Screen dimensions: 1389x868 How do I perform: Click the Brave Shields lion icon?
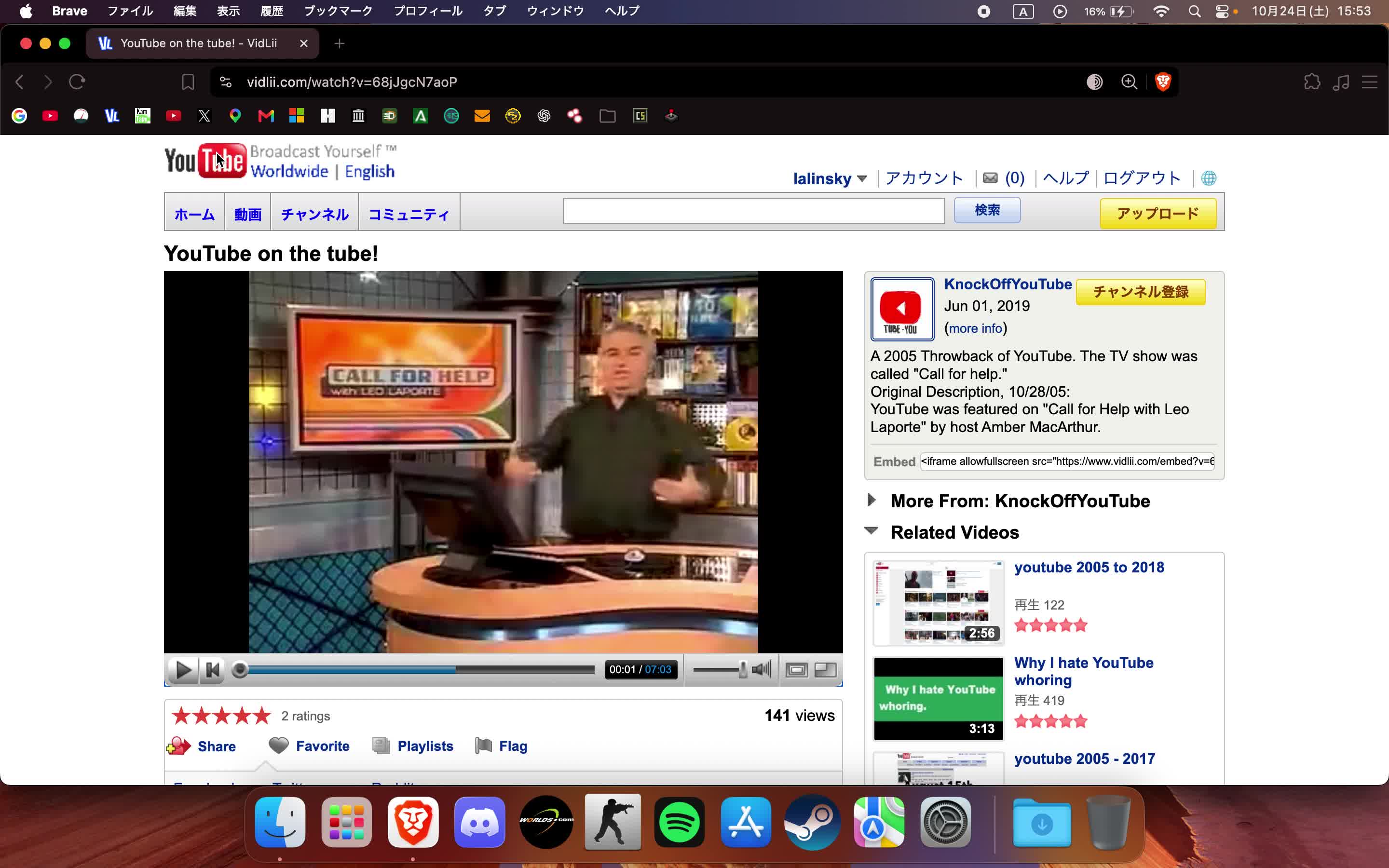1163,82
